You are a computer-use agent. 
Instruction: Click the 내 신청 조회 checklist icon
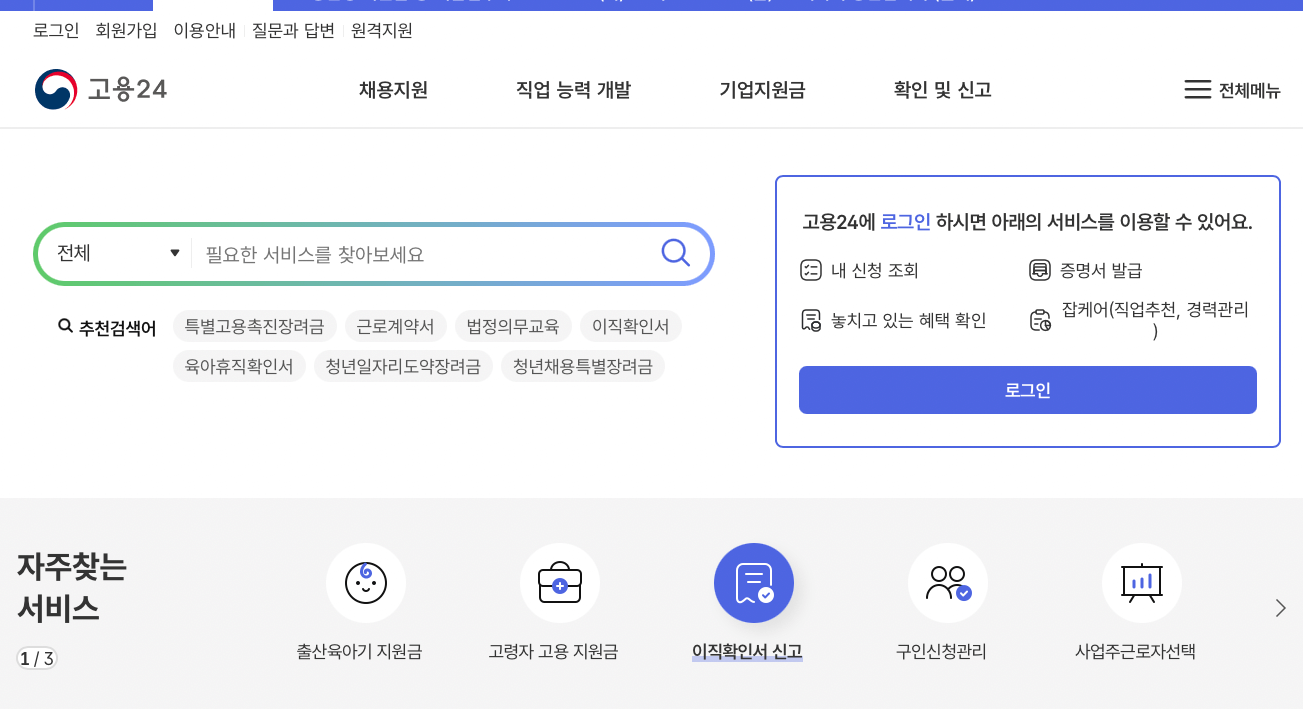coord(812,269)
